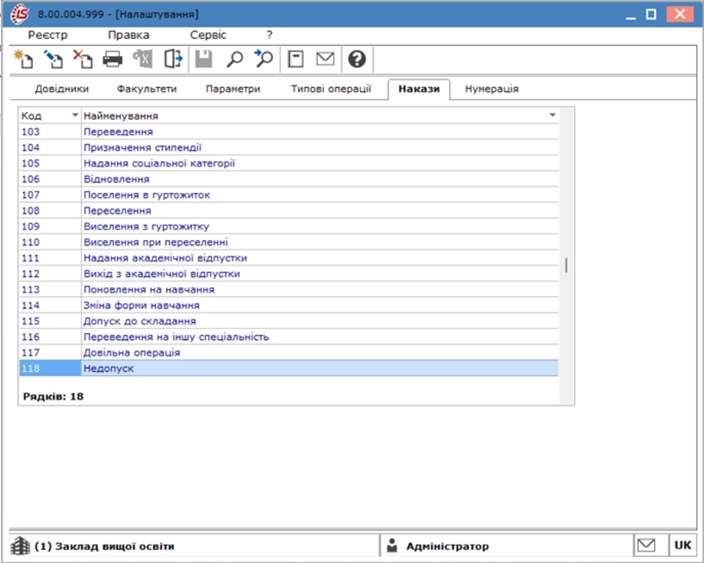Click the Код column header
The height and width of the screenshot is (563, 704).
(x=50, y=116)
